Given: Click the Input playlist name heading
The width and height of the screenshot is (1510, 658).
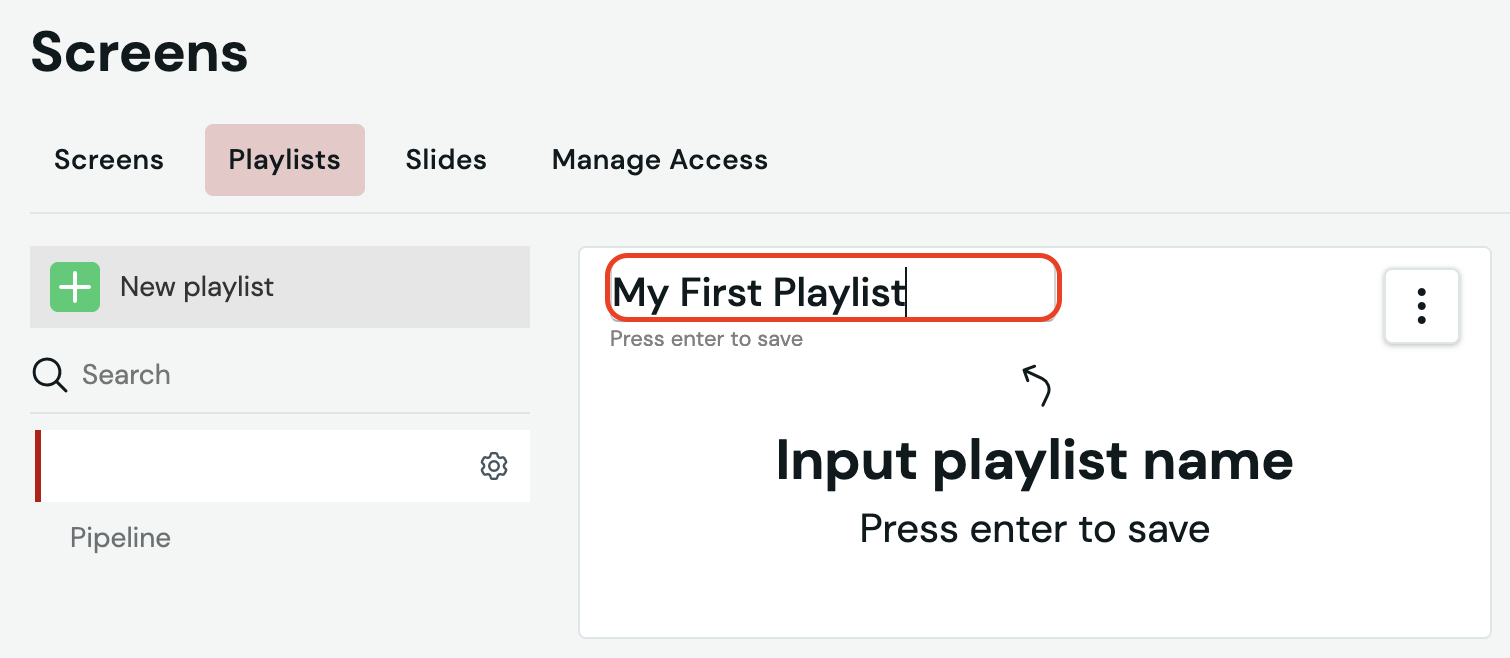Looking at the screenshot, I should tap(1035, 461).
